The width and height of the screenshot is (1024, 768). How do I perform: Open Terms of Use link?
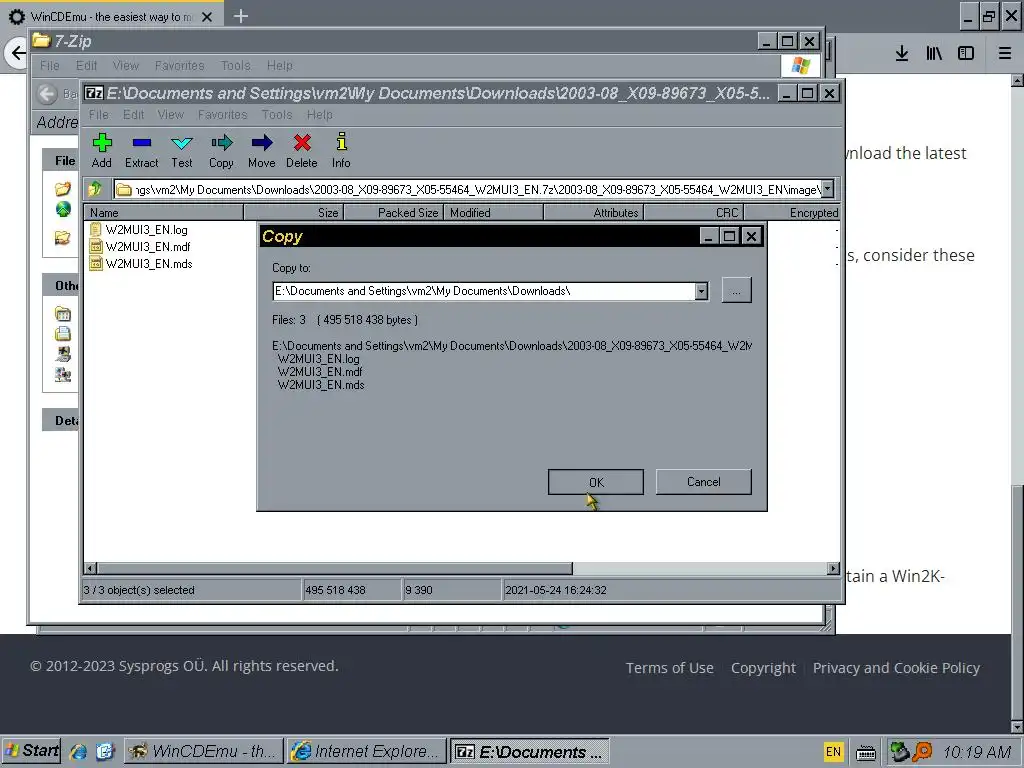click(669, 667)
